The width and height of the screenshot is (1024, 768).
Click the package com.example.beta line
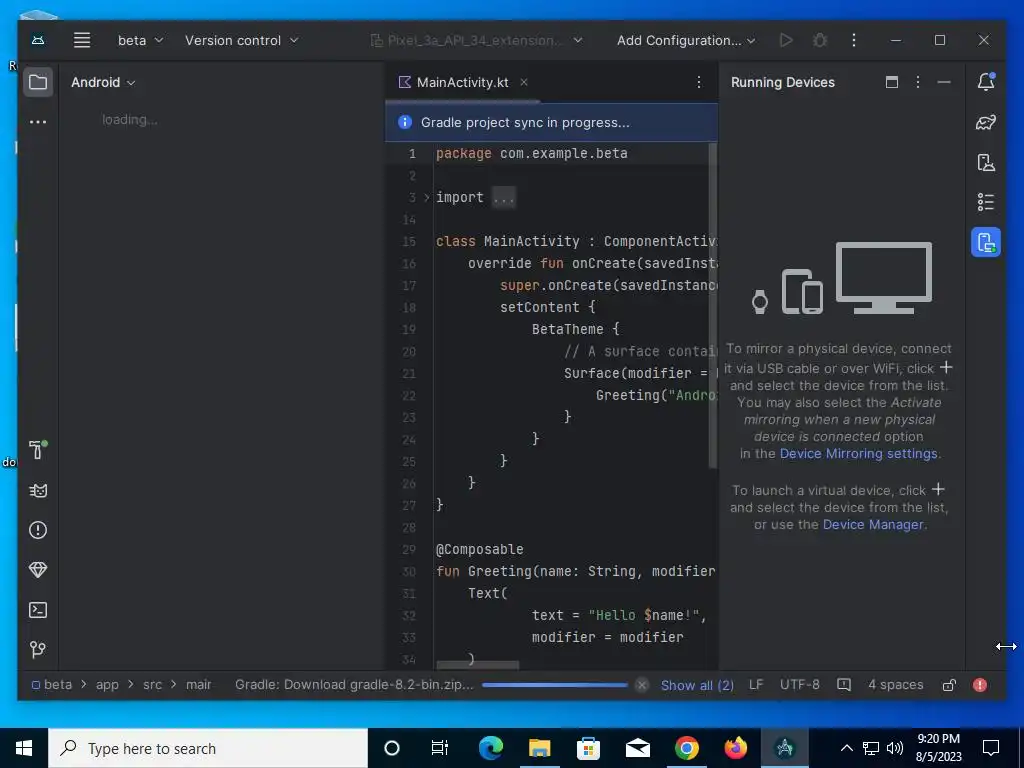coord(532,153)
